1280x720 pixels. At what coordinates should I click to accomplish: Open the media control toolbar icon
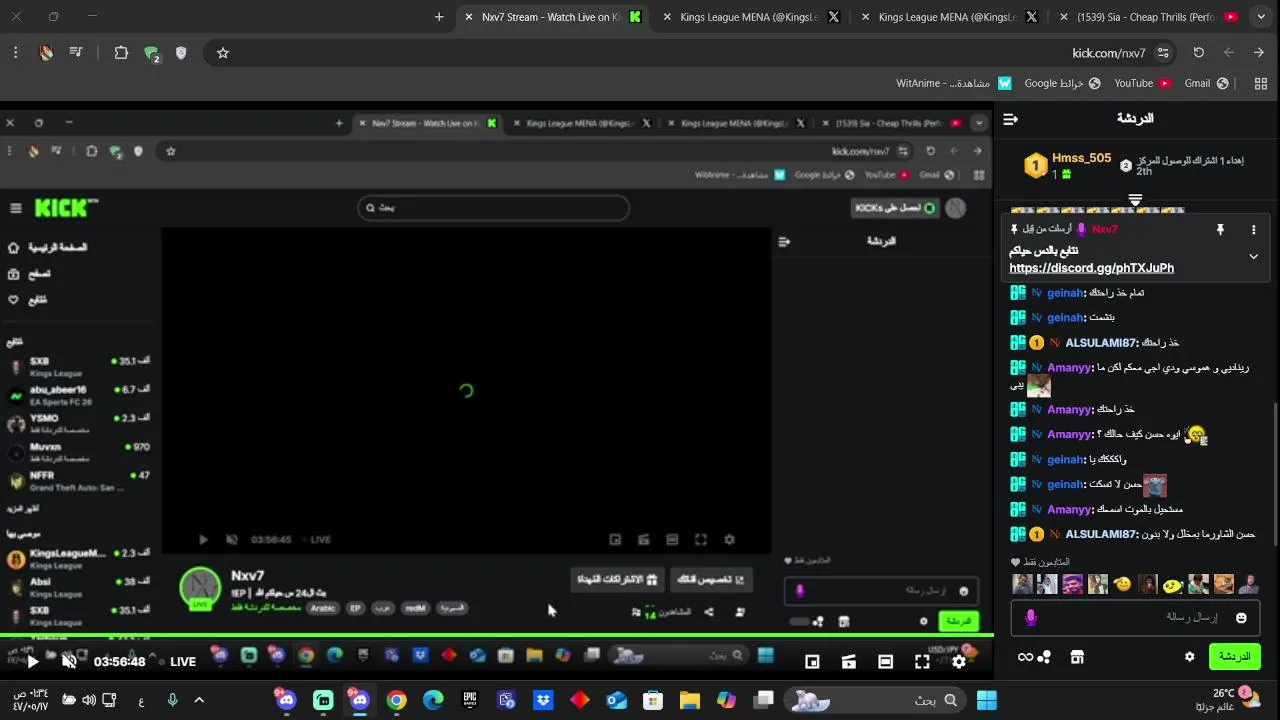click(76, 53)
